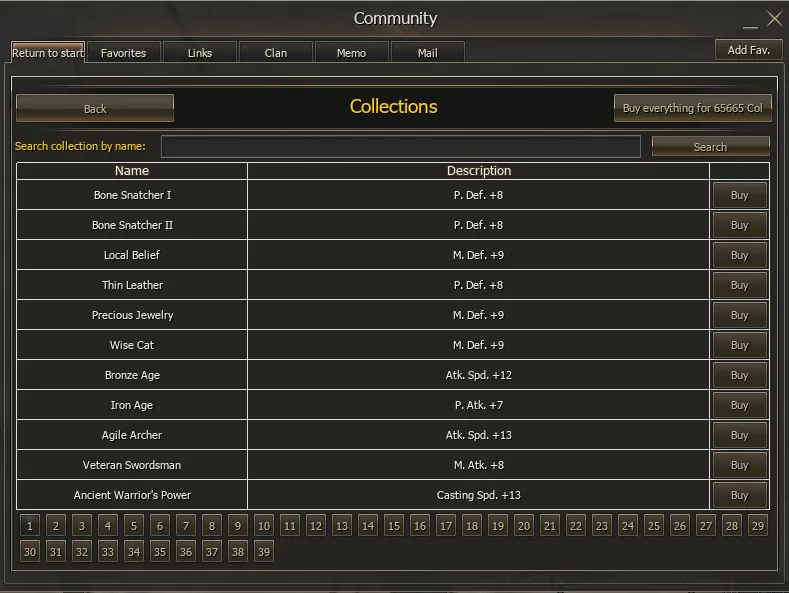Jump to page 15
The width and height of the screenshot is (789, 593).
click(394, 526)
